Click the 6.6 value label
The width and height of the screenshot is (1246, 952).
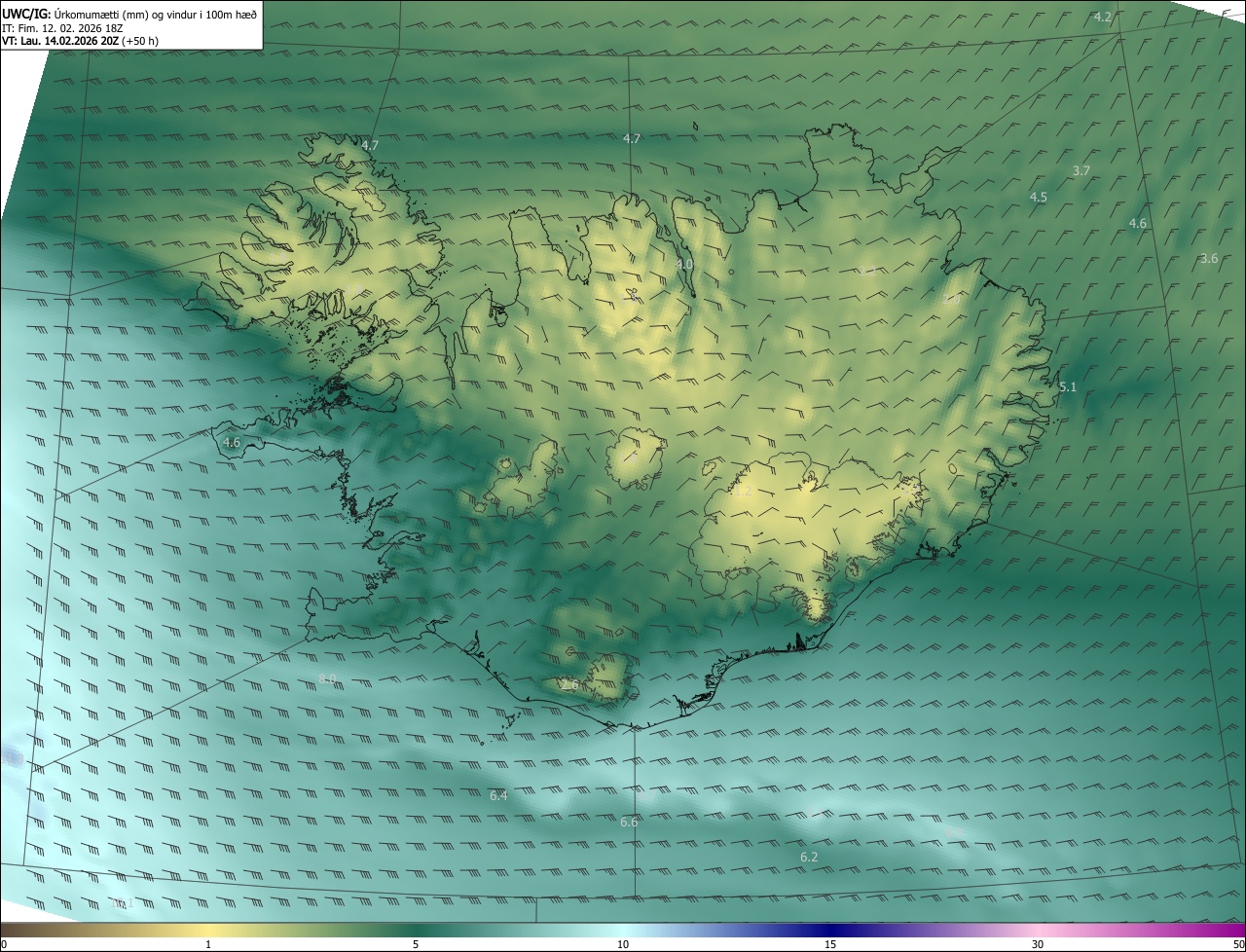(629, 822)
